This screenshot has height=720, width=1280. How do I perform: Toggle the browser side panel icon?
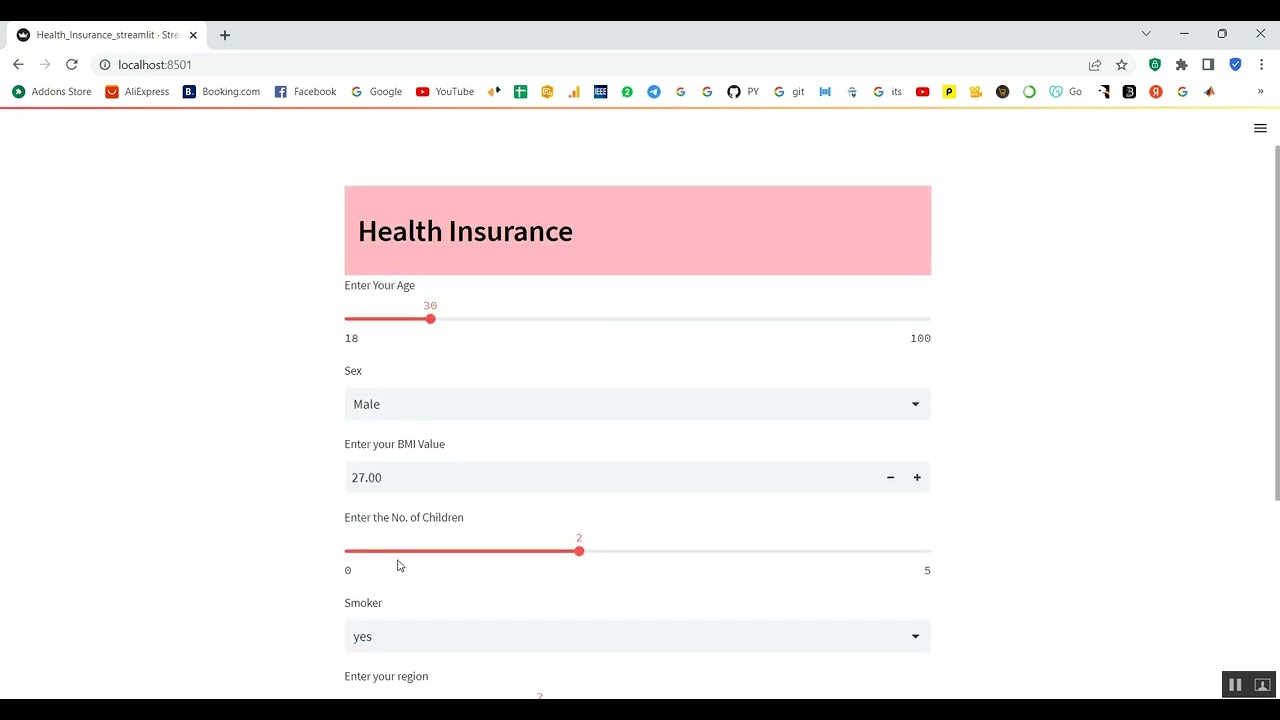pos(1208,64)
